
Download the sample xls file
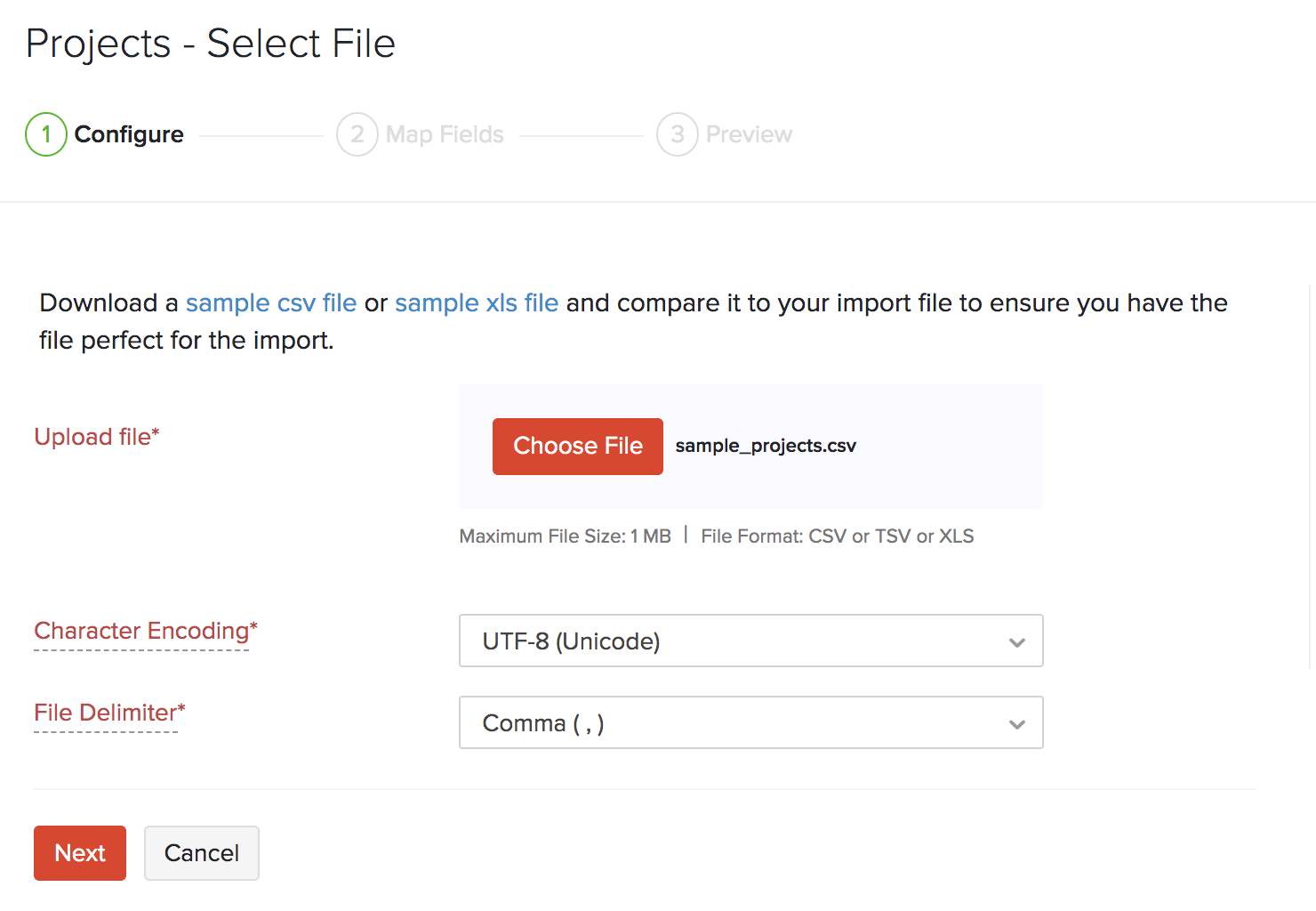point(477,303)
